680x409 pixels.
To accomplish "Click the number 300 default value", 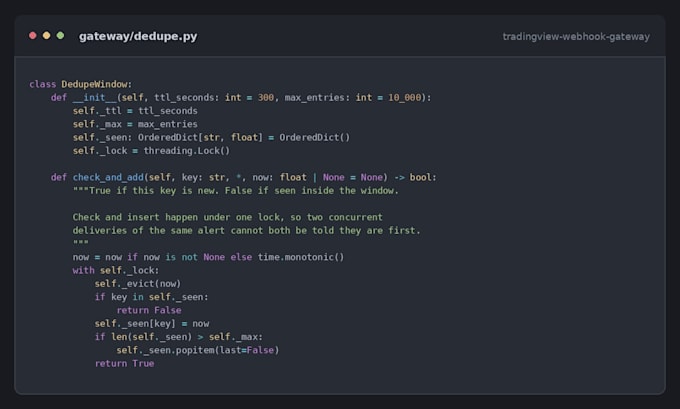I will click(x=266, y=98).
